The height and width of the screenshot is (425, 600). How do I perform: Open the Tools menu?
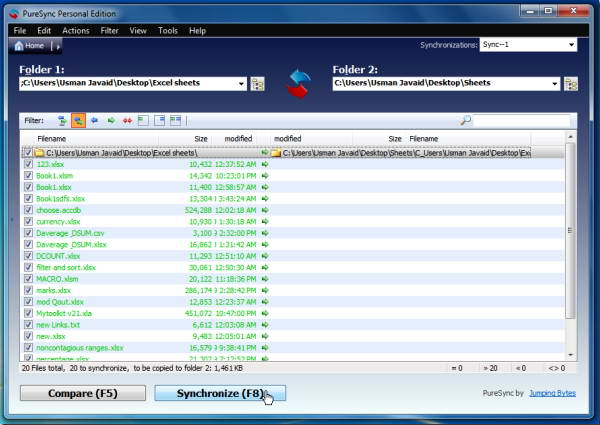[x=168, y=31]
